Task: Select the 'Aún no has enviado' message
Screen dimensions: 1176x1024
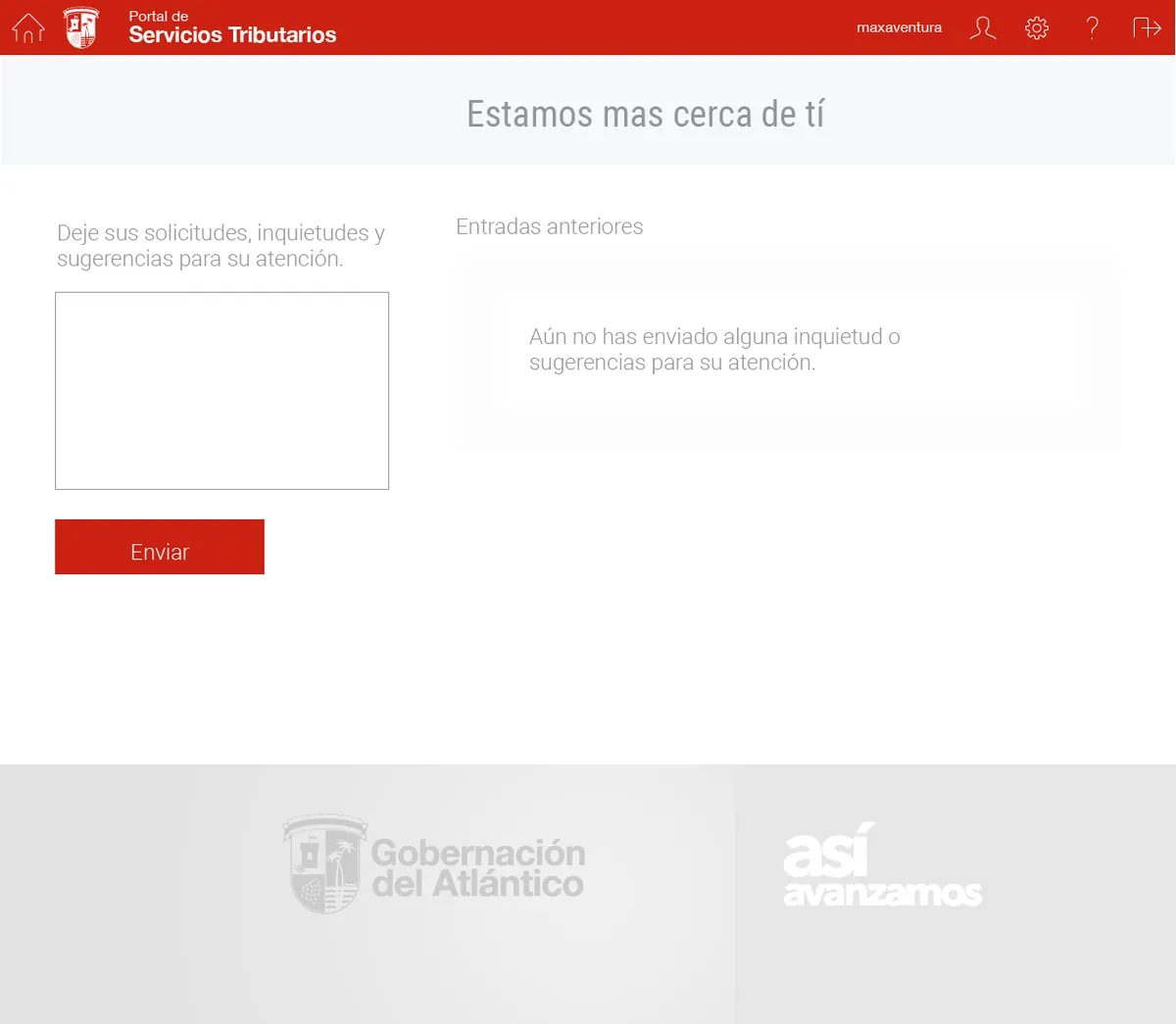Action: coord(714,349)
